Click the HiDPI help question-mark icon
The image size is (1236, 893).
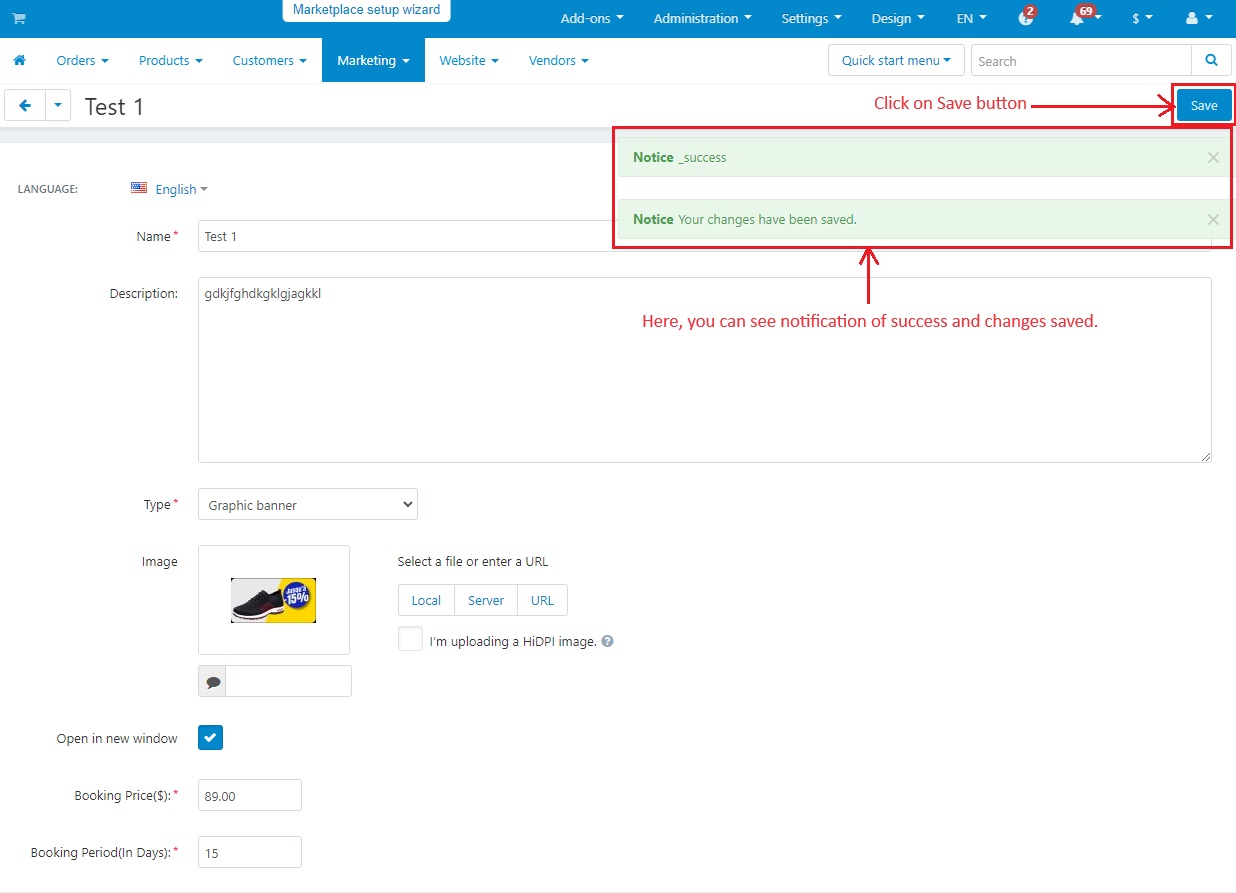coord(607,642)
